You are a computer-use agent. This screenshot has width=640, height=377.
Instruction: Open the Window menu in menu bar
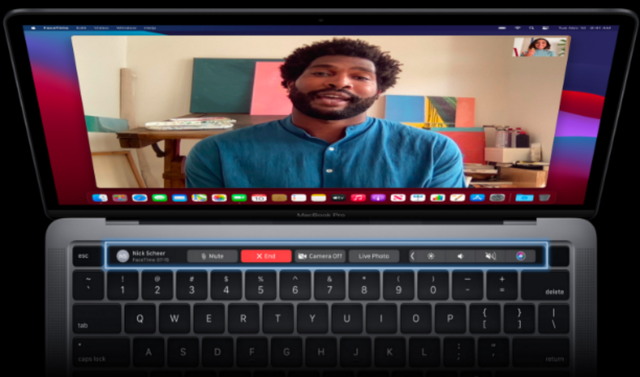tap(126, 28)
